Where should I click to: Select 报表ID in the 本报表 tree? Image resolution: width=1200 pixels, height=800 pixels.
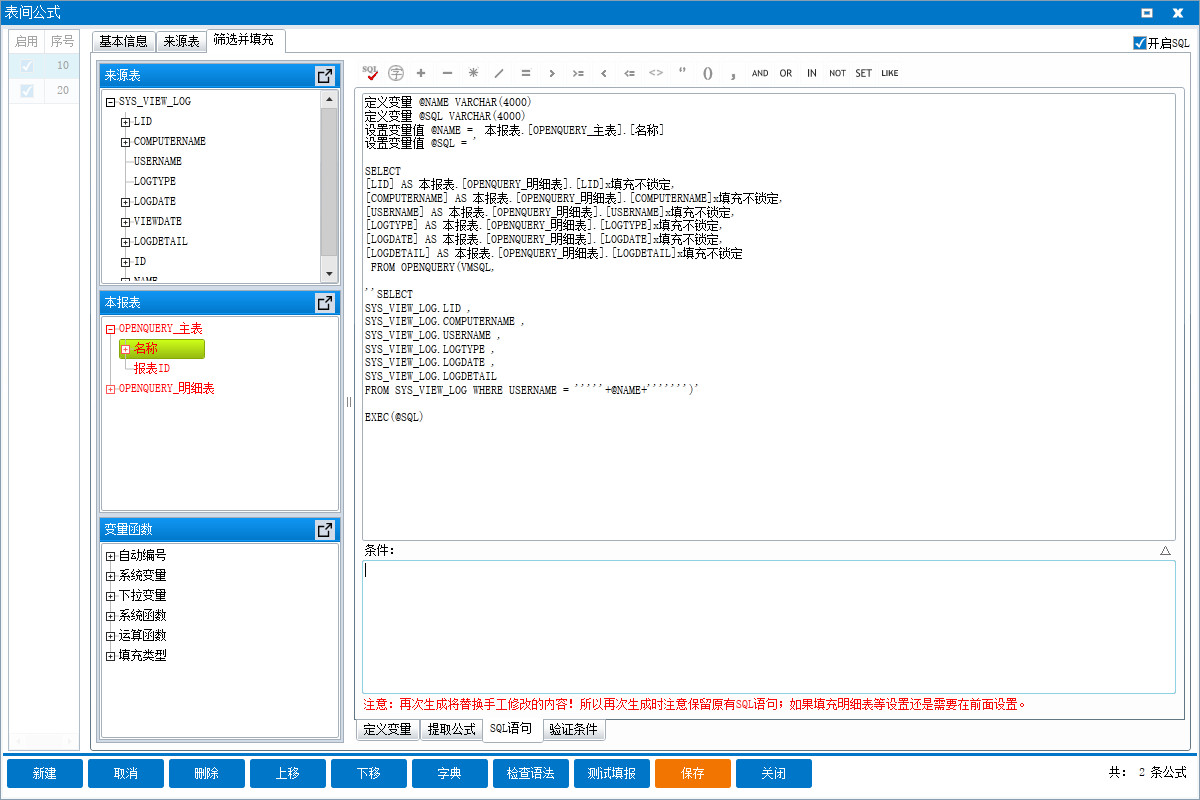tap(152, 369)
